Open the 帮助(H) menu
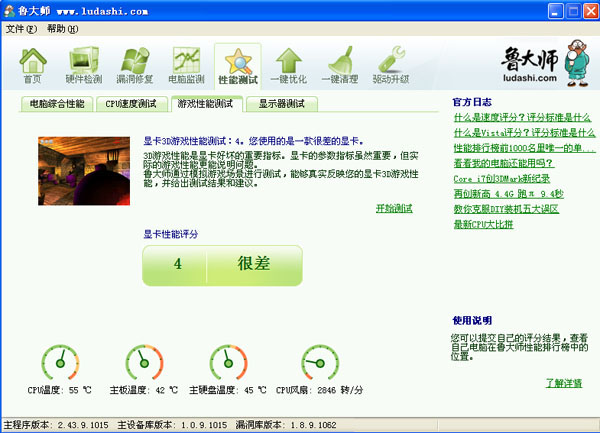600x433 pixels. [x=62, y=29]
